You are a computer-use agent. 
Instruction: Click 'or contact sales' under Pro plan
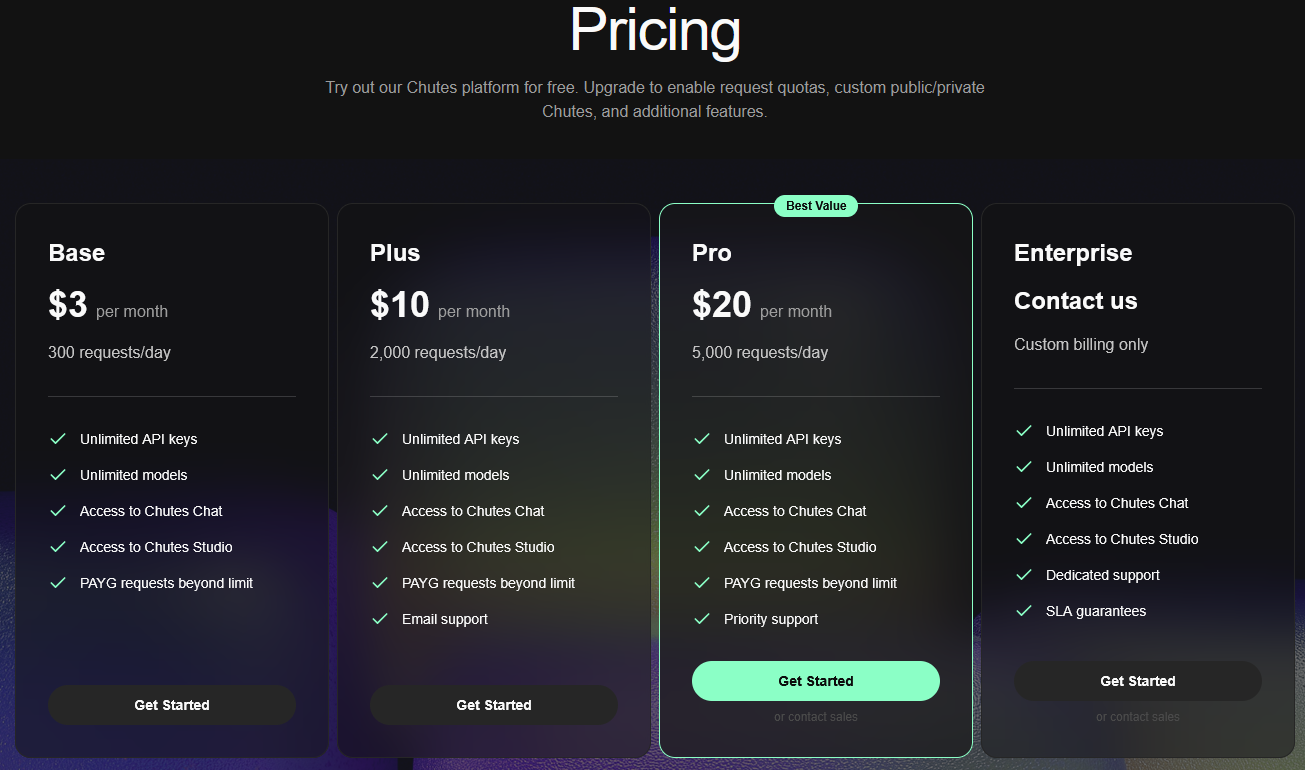coord(815,717)
